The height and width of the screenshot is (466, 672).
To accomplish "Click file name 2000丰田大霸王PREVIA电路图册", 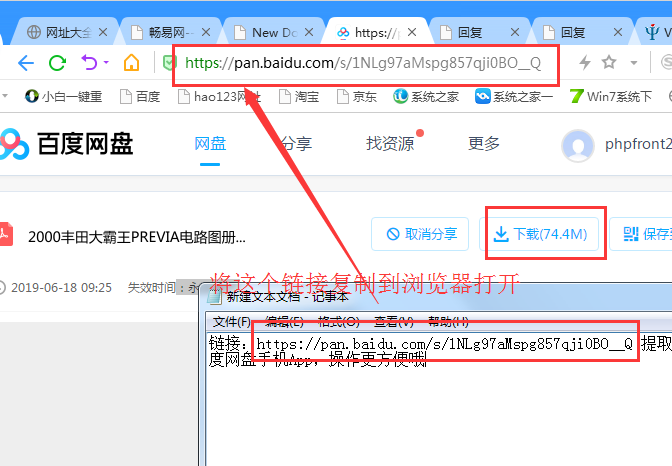I will pos(137,237).
